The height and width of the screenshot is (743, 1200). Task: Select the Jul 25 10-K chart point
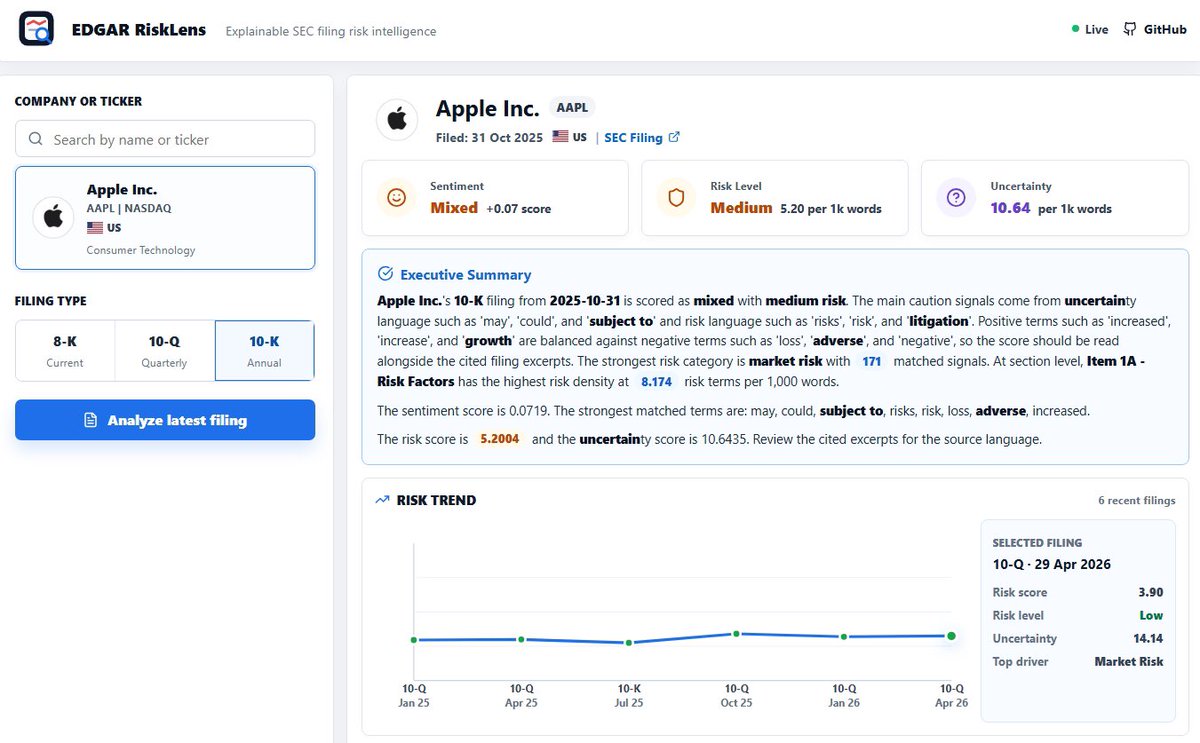[x=629, y=642]
